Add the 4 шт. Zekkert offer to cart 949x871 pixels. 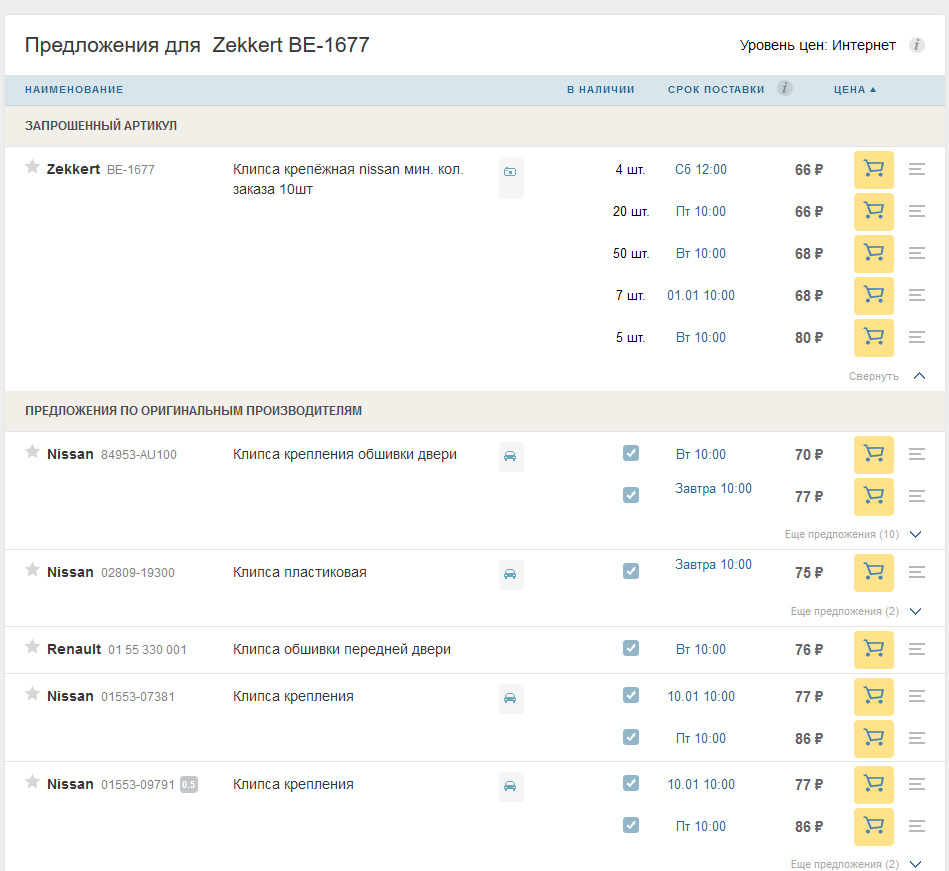[873, 169]
